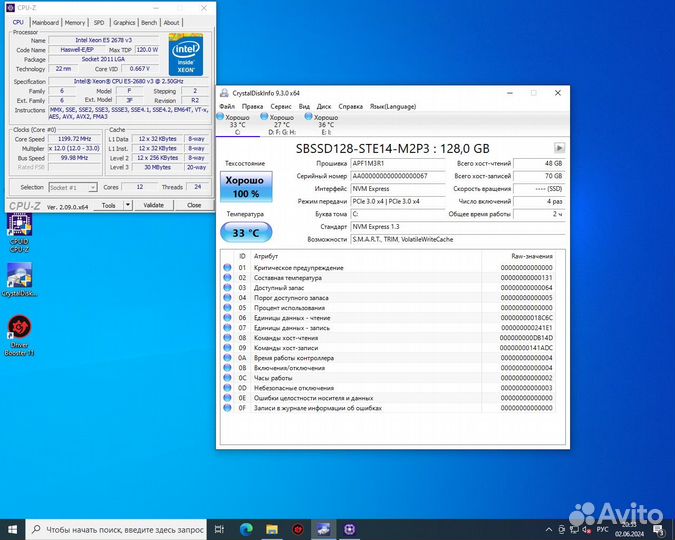Click status dot for attribute 01 row
This screenshot has width=675, height=540.
(x=227, y=267)
